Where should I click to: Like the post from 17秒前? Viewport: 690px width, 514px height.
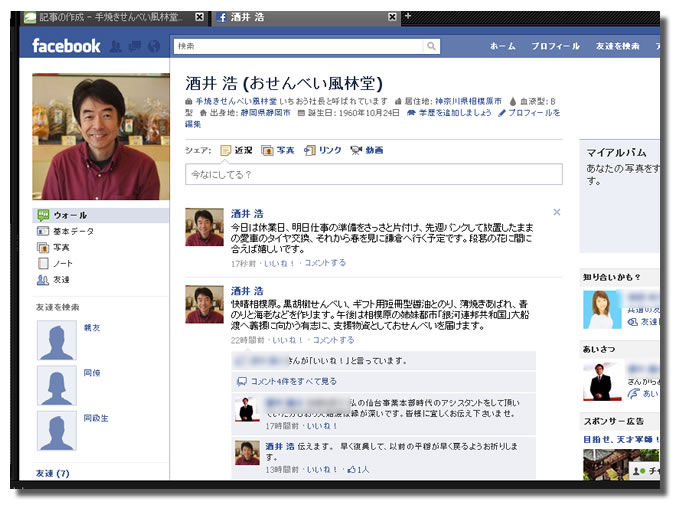[279, 263]
